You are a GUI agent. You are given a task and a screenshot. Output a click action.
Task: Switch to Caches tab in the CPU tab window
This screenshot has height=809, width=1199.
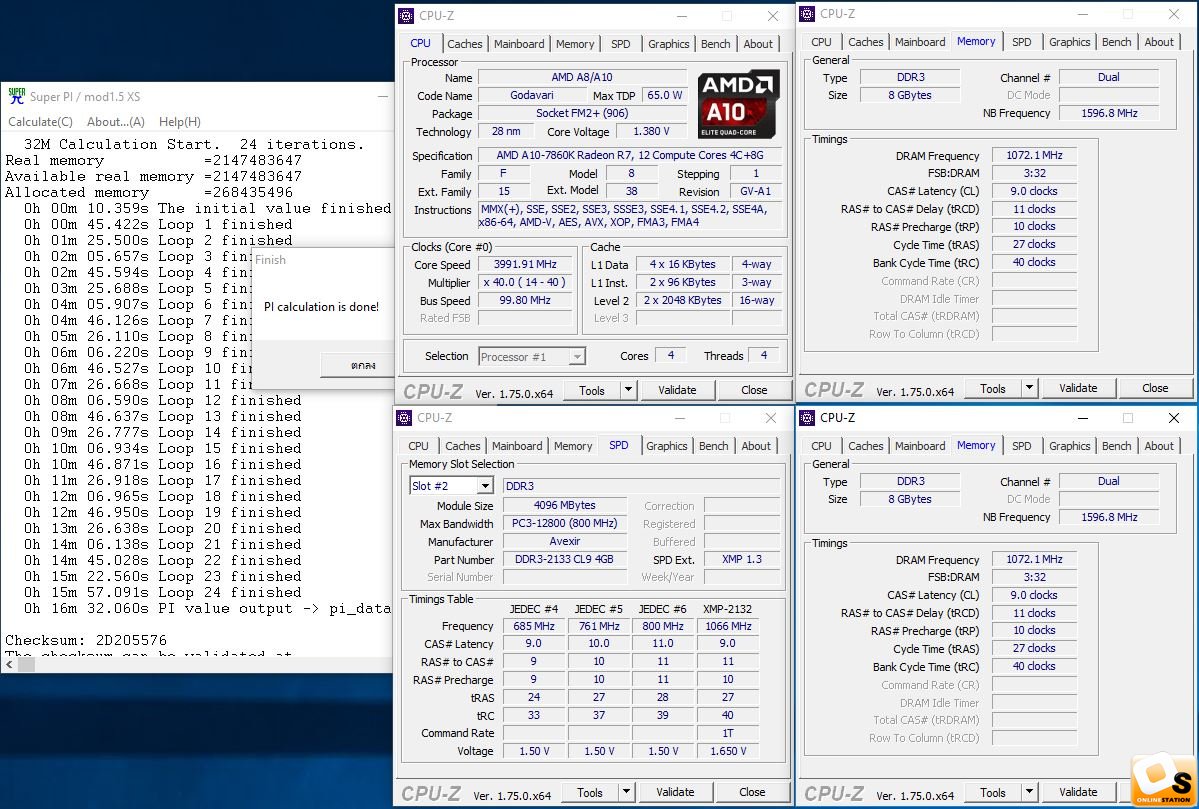[x=465, y=44]
